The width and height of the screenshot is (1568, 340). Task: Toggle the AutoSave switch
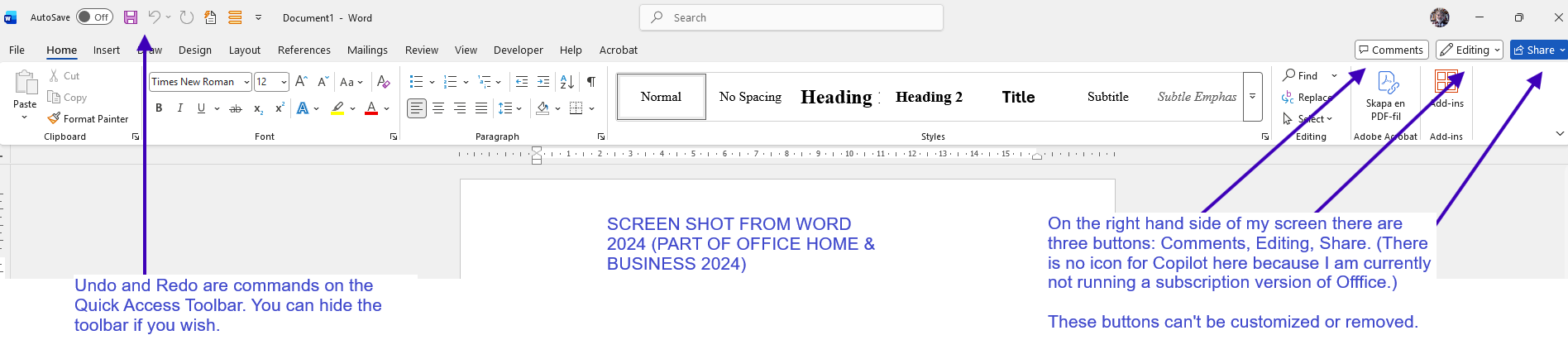[x=94, y=17]
